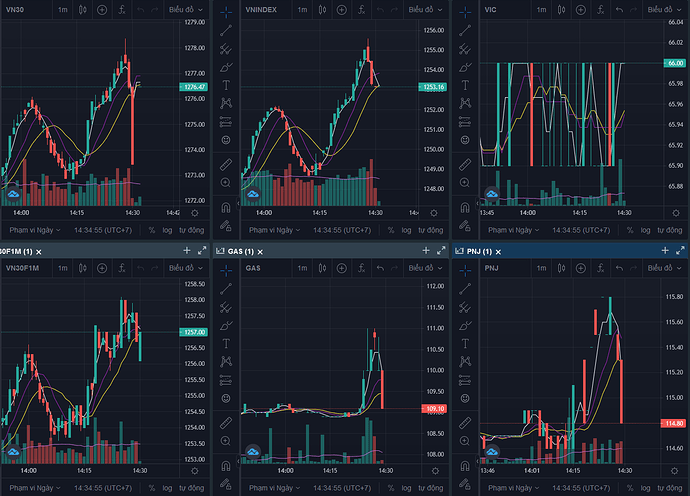
Task: Maximize the VN30F1M panel
Action: point(202,250)
